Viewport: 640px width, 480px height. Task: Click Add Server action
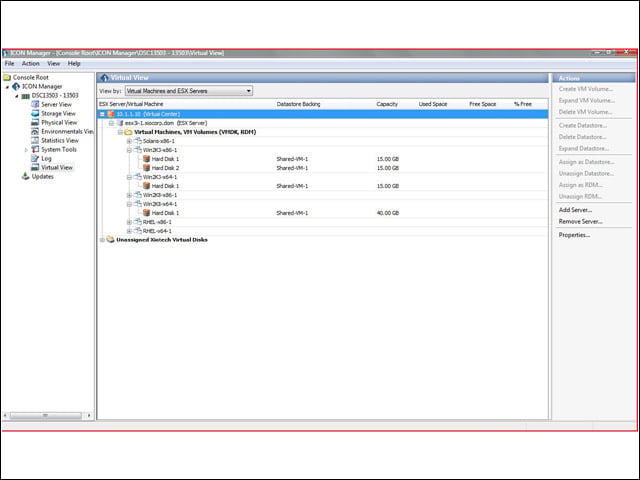[575, 210]
